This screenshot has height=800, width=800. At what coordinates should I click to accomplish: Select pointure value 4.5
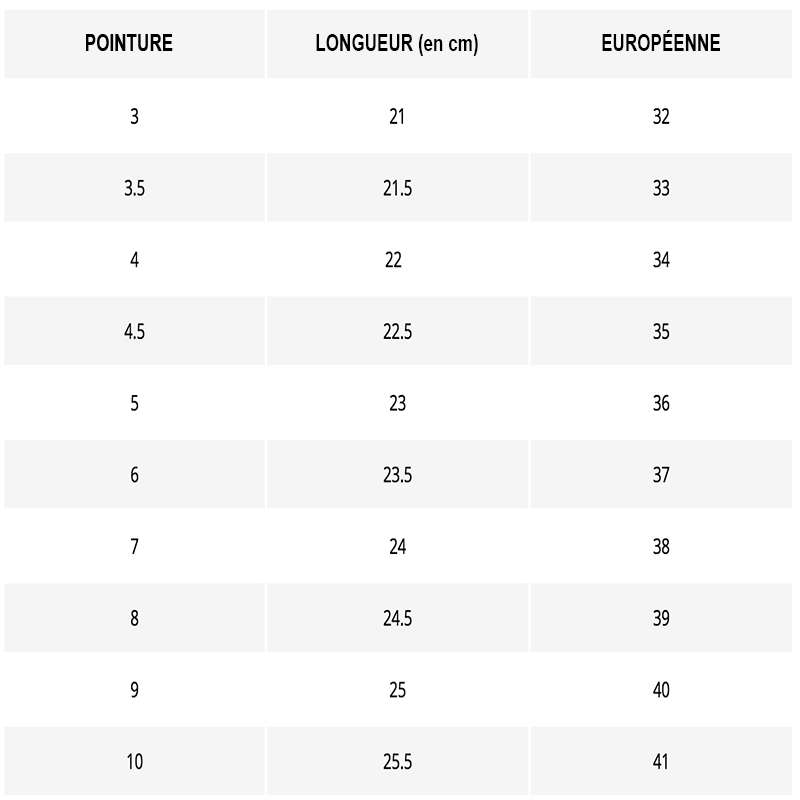(x=135, y=332)
